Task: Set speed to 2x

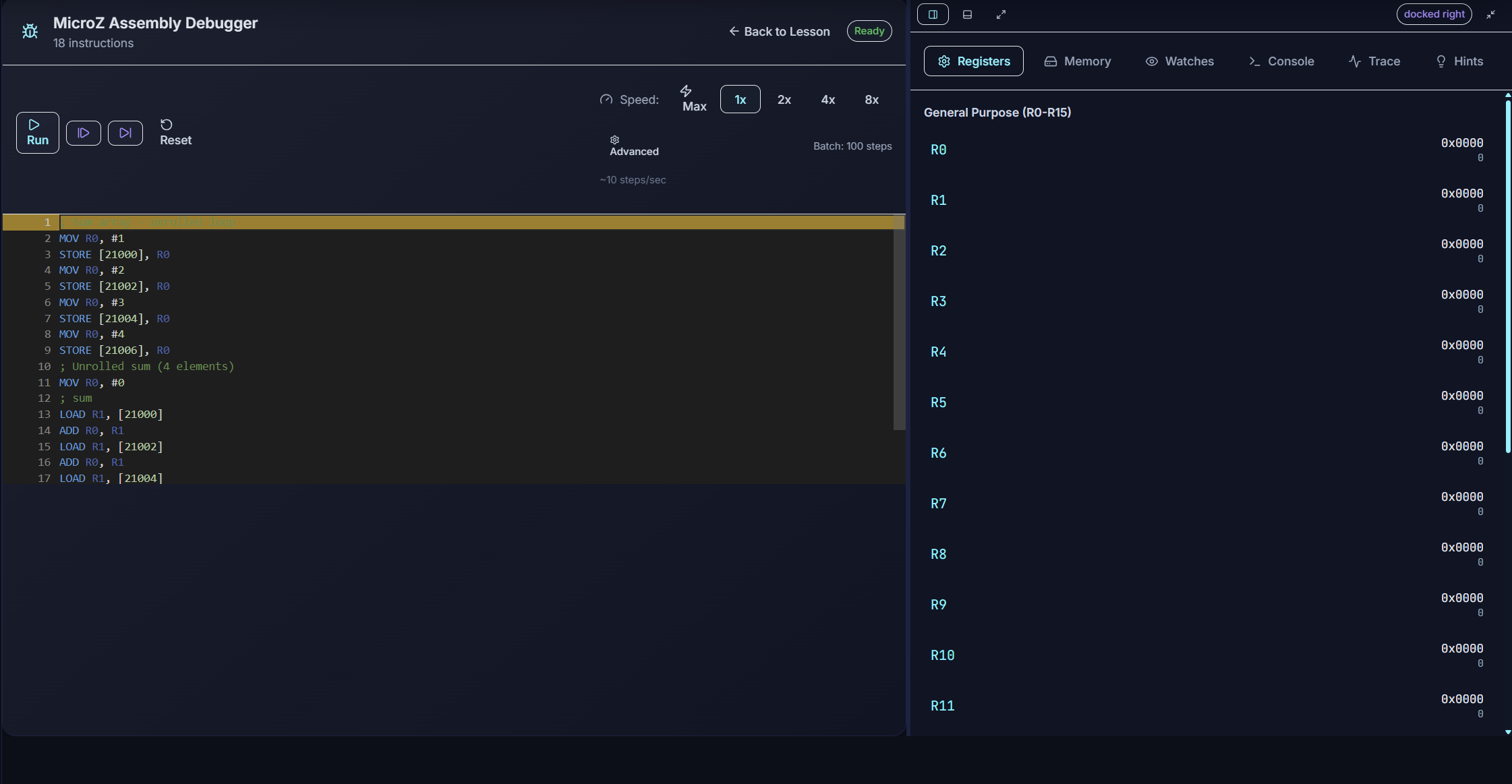Action: 784,100
